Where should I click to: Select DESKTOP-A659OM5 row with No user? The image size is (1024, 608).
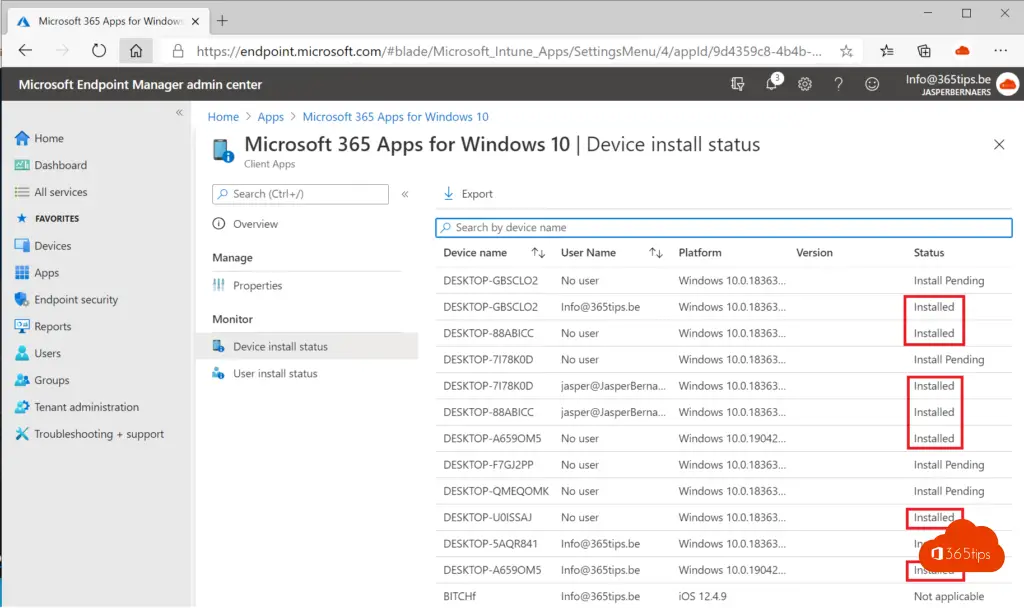[724, 438]
